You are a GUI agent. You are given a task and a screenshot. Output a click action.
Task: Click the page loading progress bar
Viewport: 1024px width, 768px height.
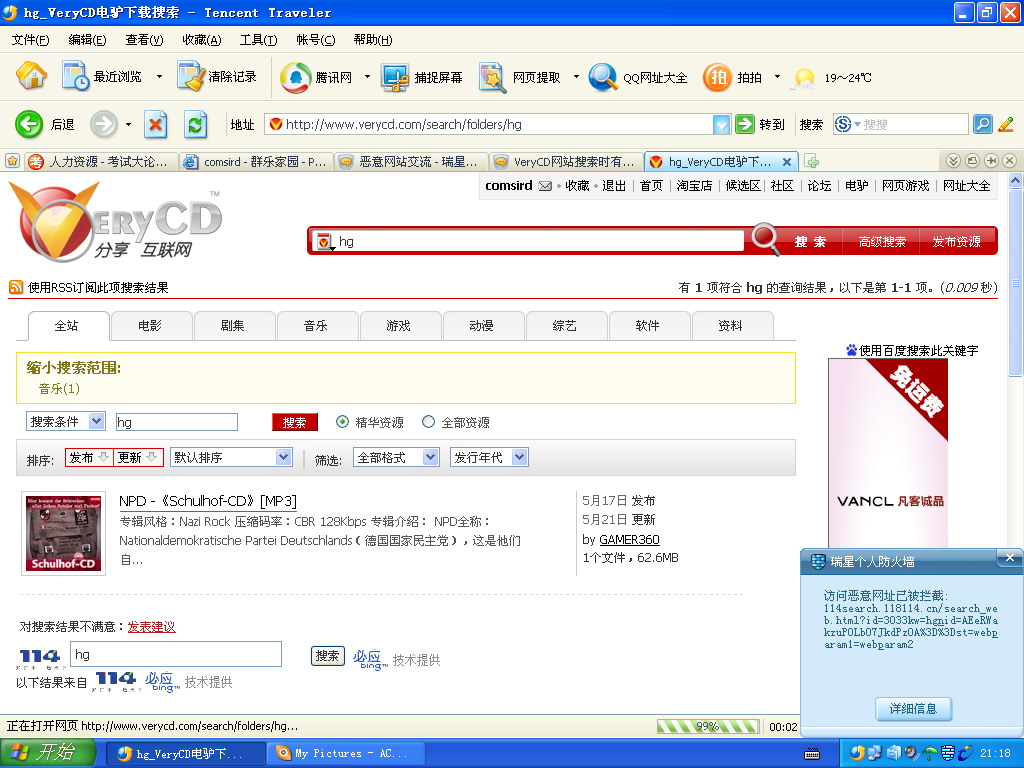[x=708, y=726]
